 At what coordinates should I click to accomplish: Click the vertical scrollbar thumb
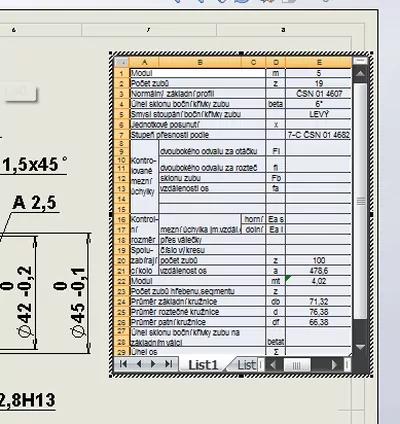click(x=360, y=201)
